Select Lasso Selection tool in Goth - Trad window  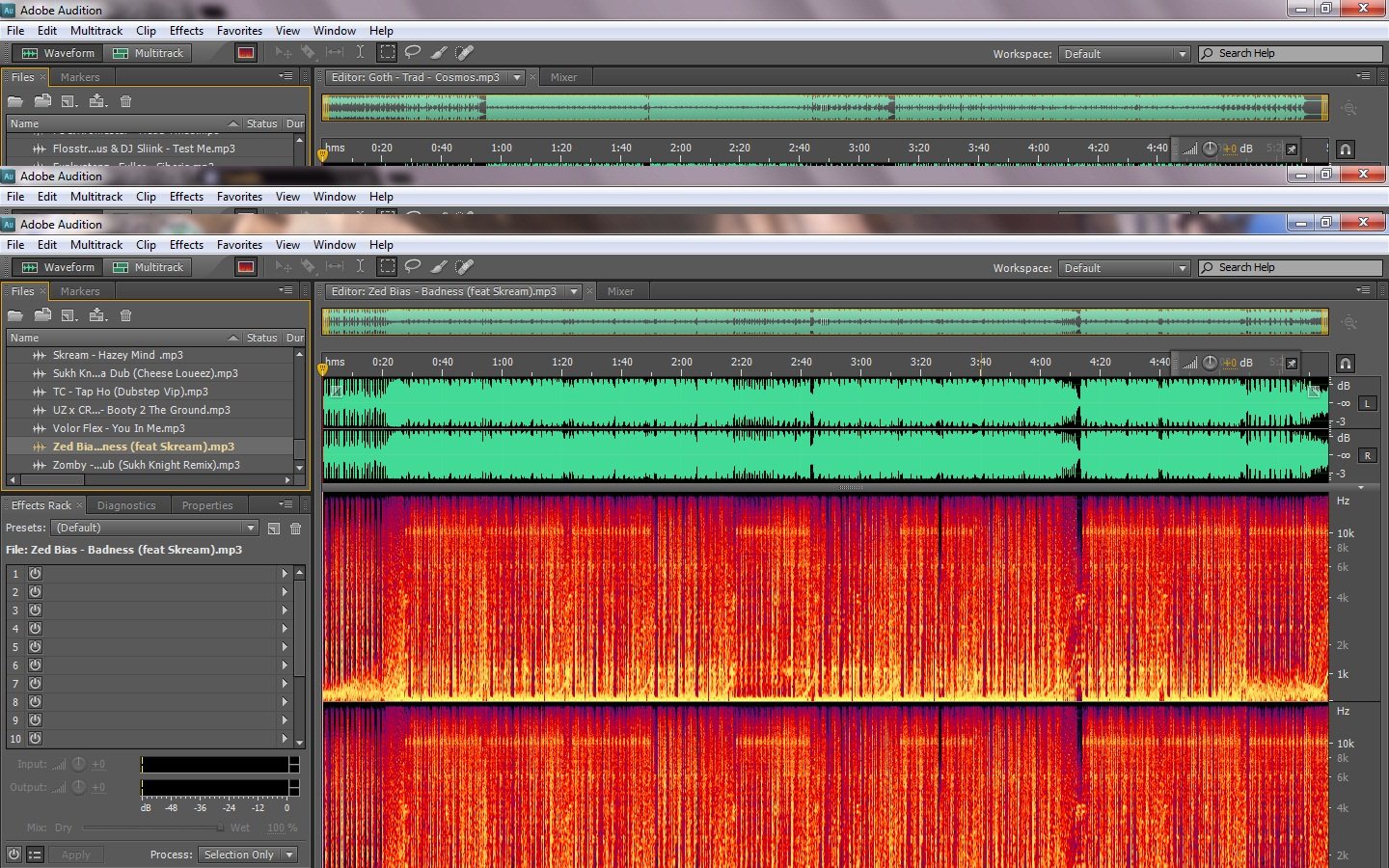(413, 53)
